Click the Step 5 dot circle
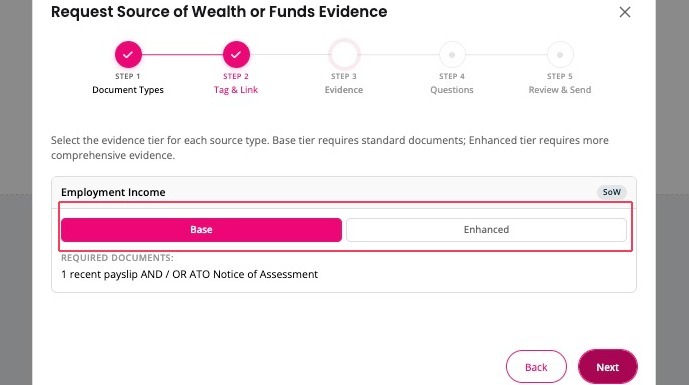Screen dimensions: 689x385 560,54
